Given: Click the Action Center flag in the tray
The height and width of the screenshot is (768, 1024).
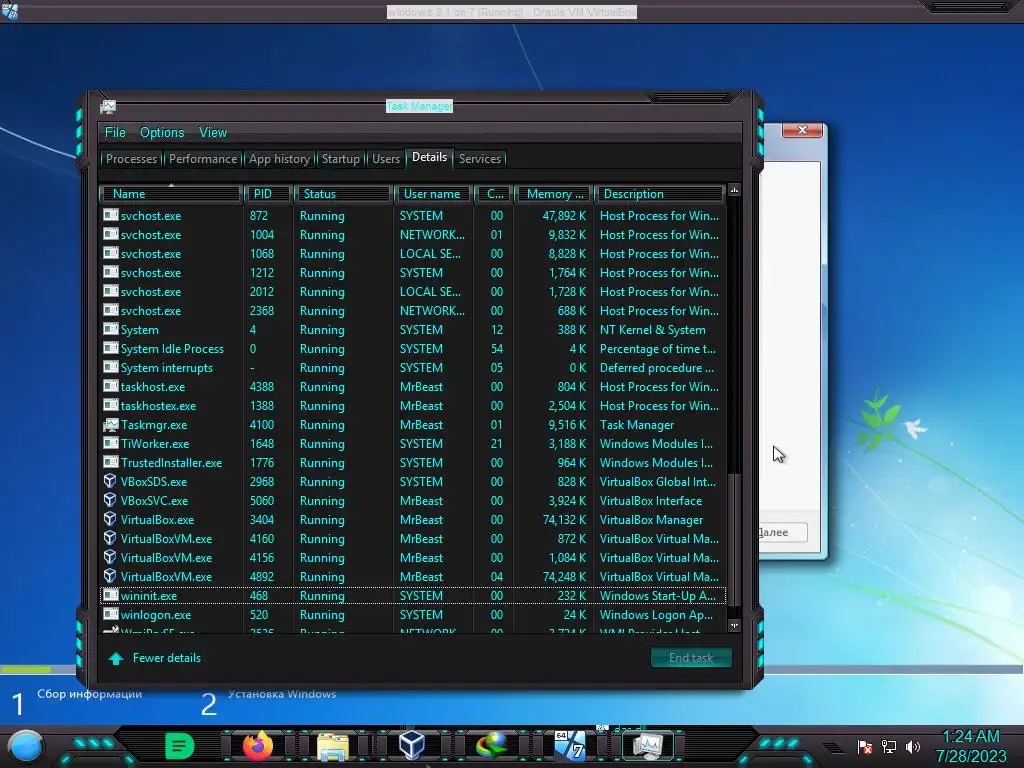Looking at the screenshot, I should (865, 746).
